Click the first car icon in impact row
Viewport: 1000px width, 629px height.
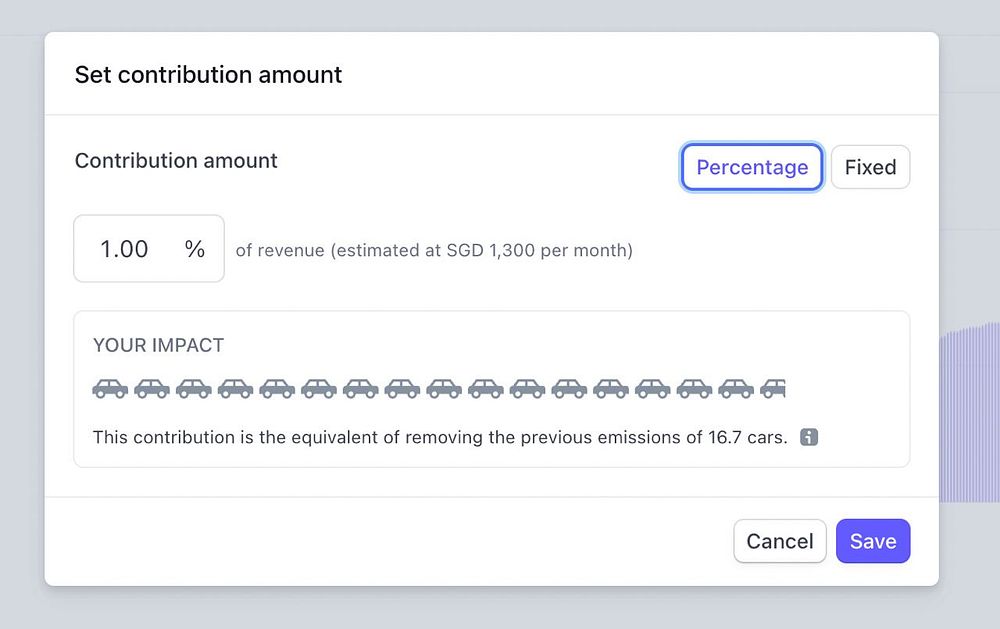click(110, 388)
